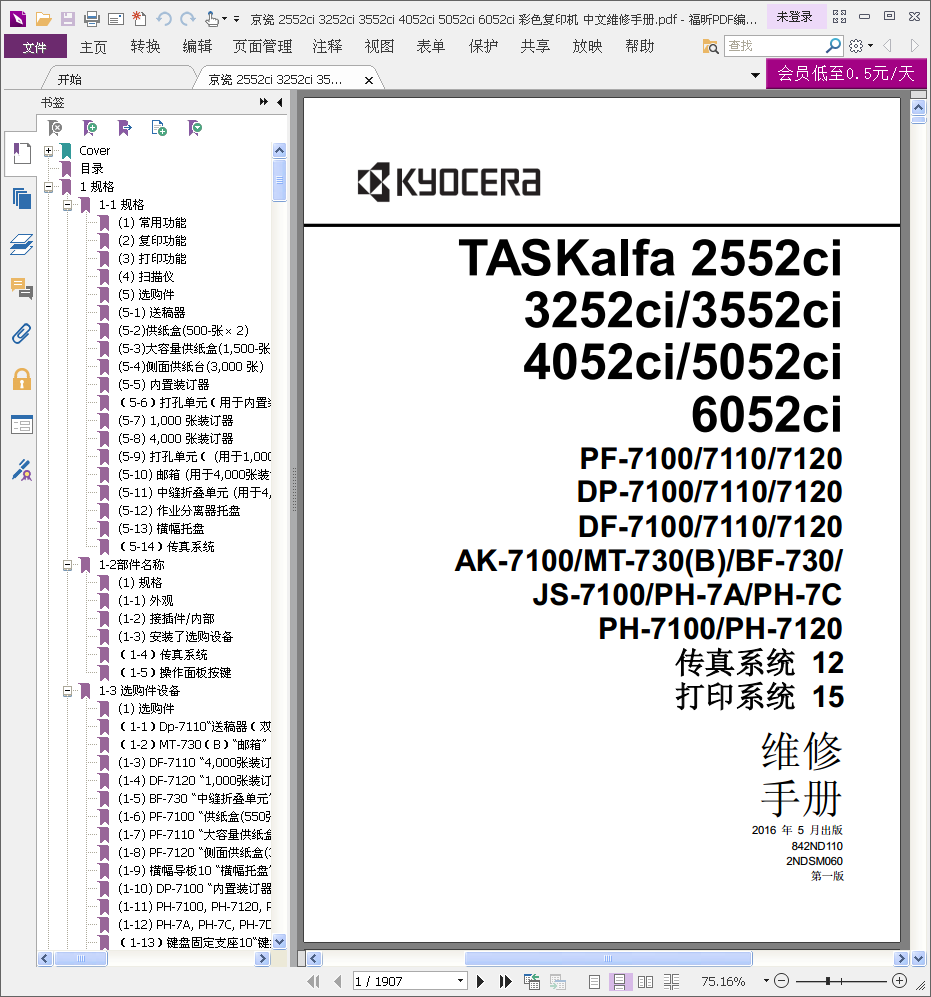Click the page number input field
The image size is (931, 997).
(x=404, y=981)
